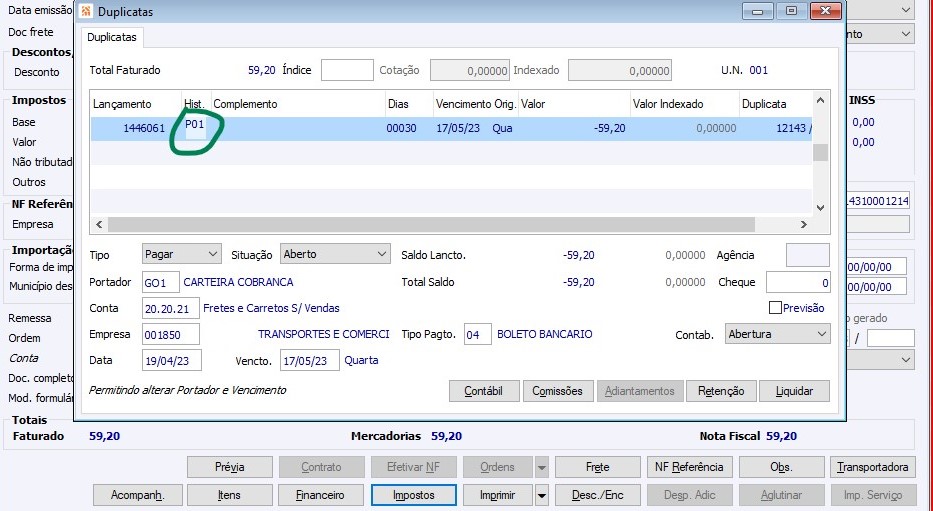Click the Agência input field
The width and height of the screenshot is (933, 511).
(x=807, y=255)
